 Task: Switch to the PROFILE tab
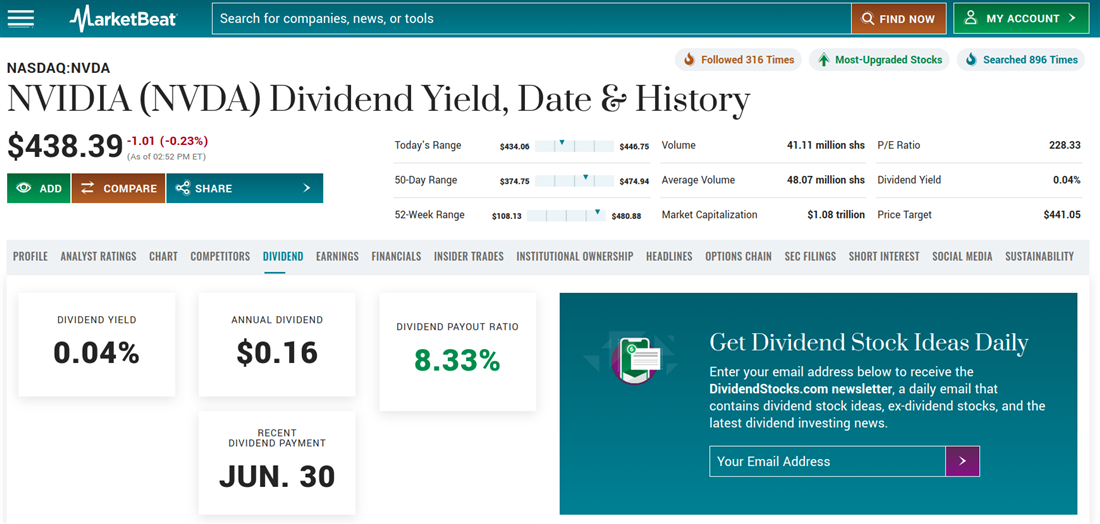[30, 257]
